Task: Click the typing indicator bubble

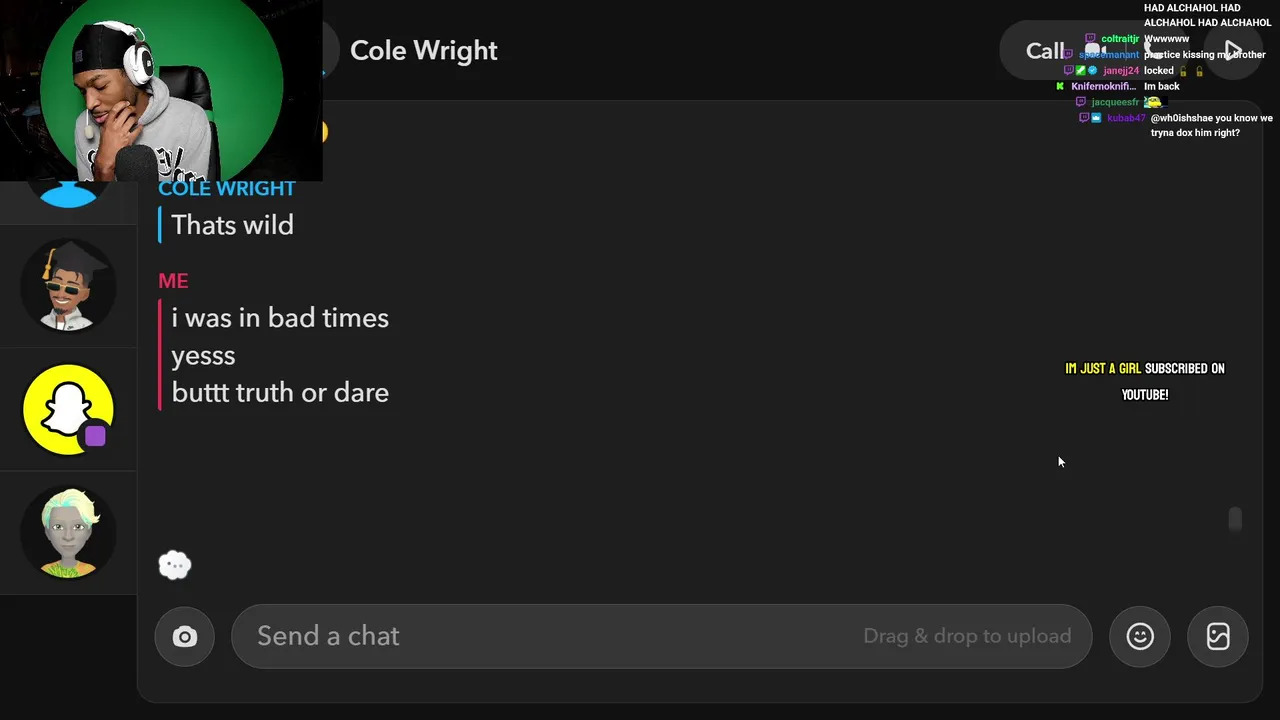Action: (175, 565)
